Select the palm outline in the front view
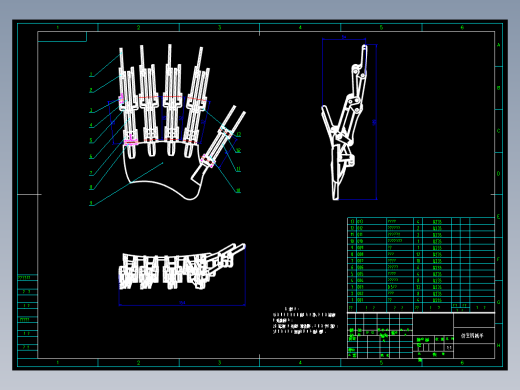 [162, 171]
